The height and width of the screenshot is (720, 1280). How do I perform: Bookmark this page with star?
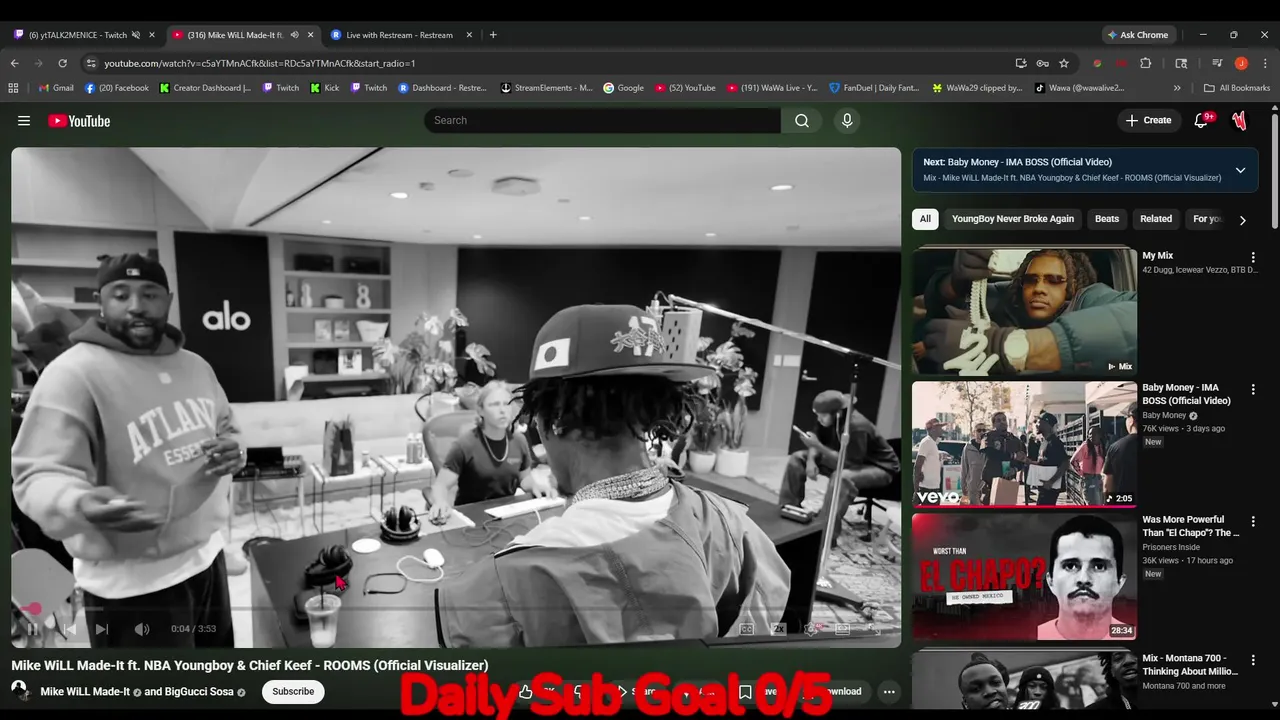(x=1064, y=63)
